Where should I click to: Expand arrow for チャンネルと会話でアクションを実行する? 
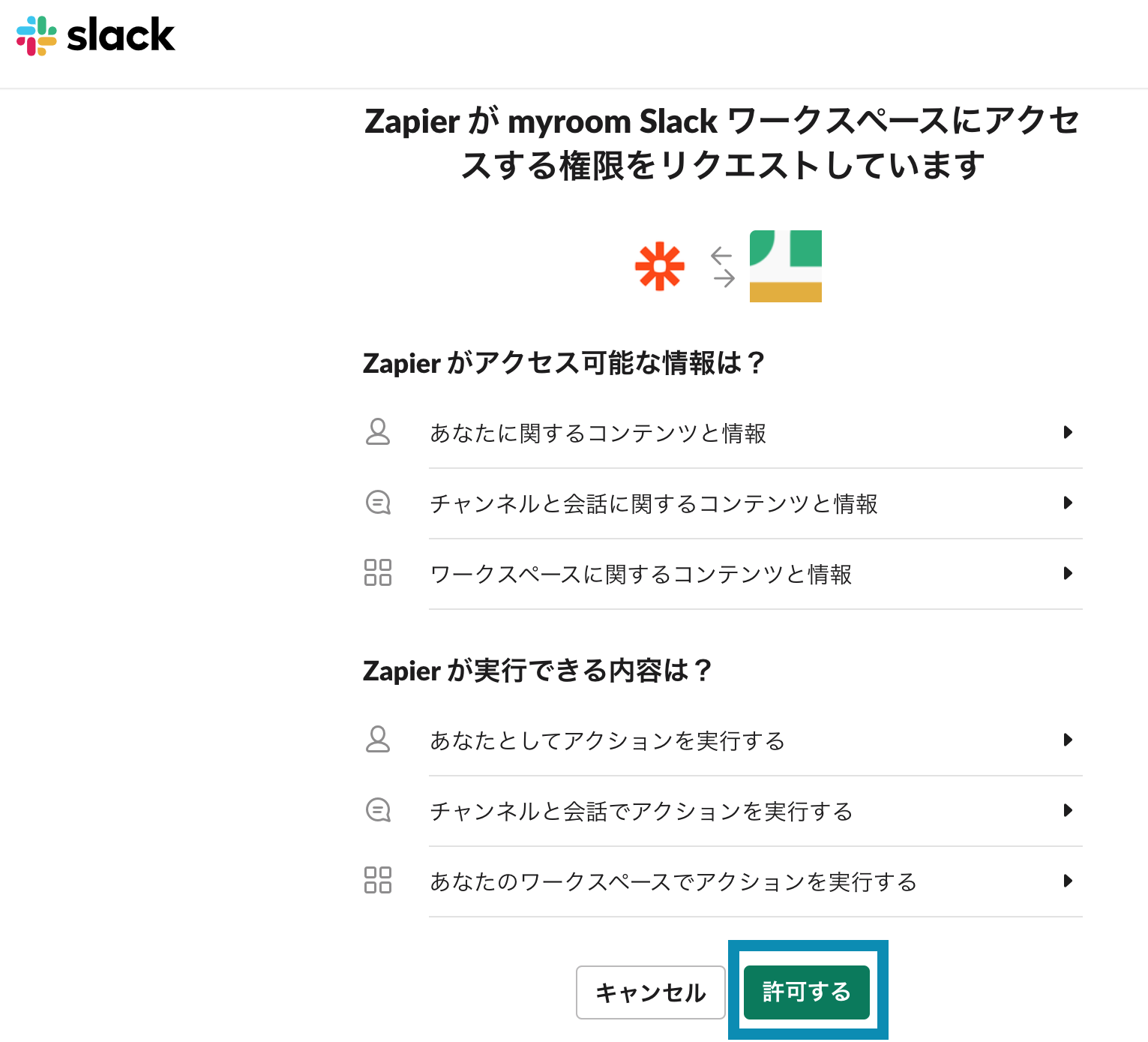[1068, 810]
